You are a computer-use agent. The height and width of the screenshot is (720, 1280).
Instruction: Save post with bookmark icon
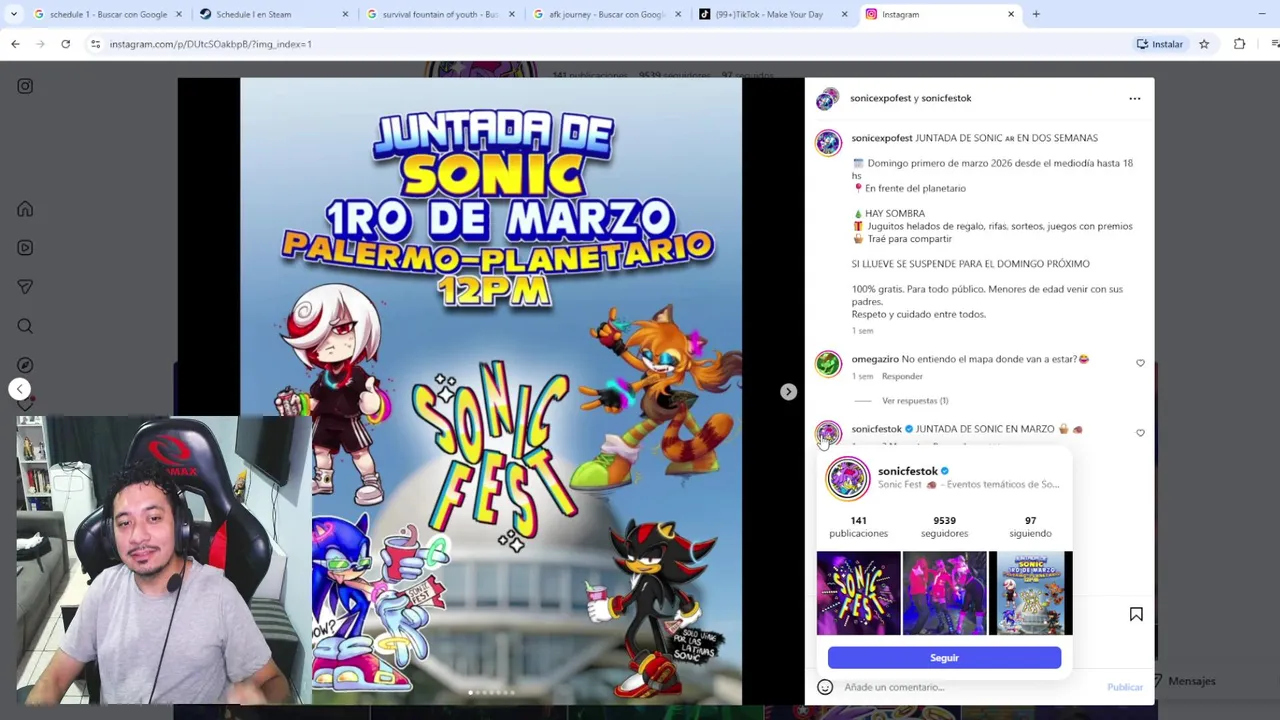pyautogui.click(x=1136, y=614)
